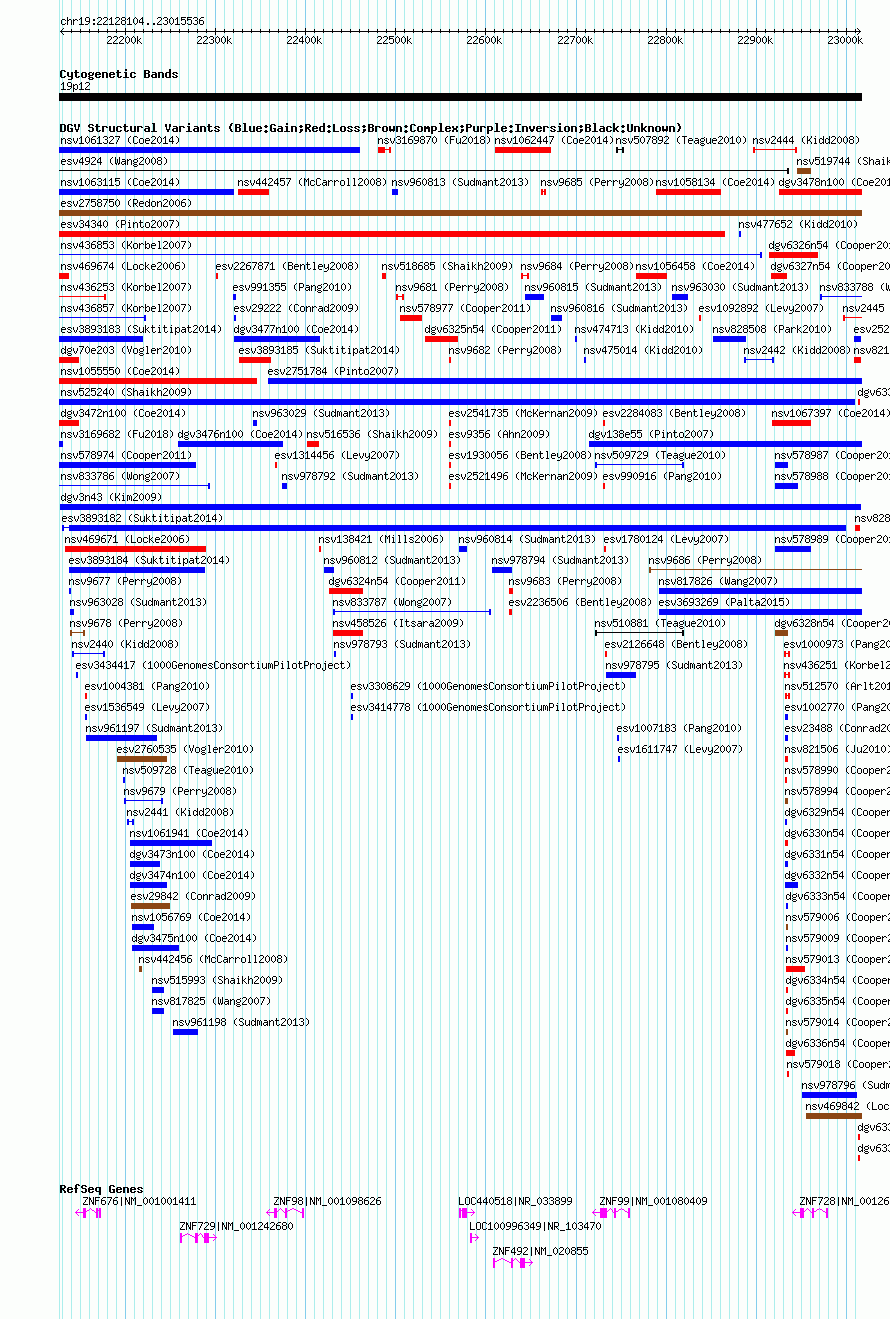The image size is (890, 1319).
Task: Click the dgv138e55 (Pinto2007) label
Action: point(652,434)
